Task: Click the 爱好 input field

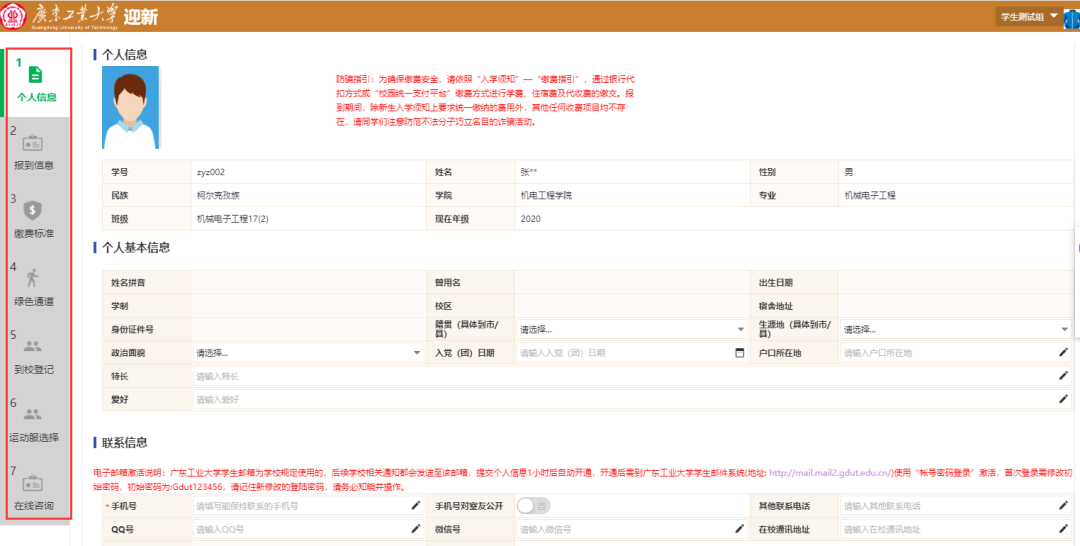Action: pyautogui.click(x=632, y=399)
